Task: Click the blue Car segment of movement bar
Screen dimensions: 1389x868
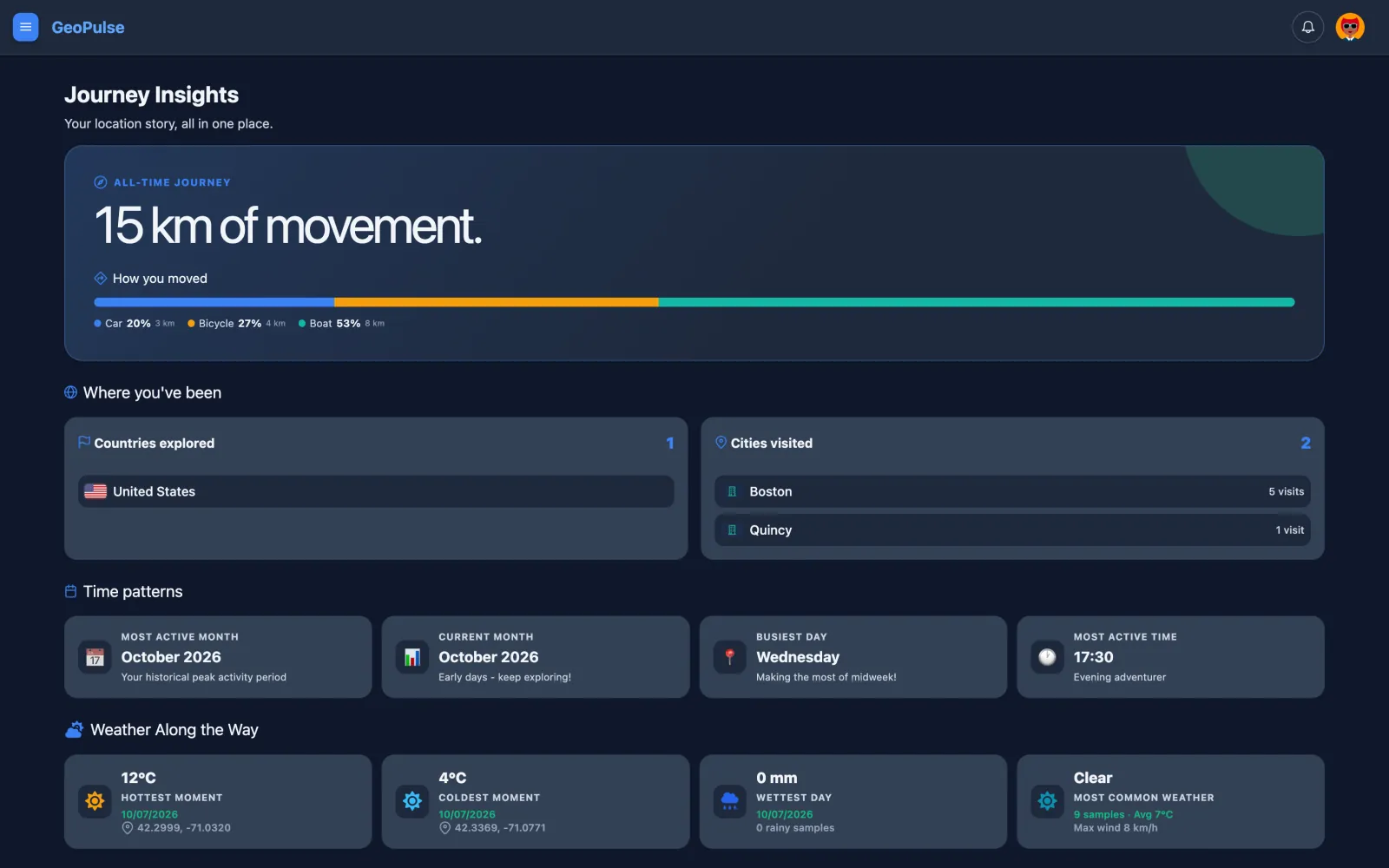Action: [214, 302]
